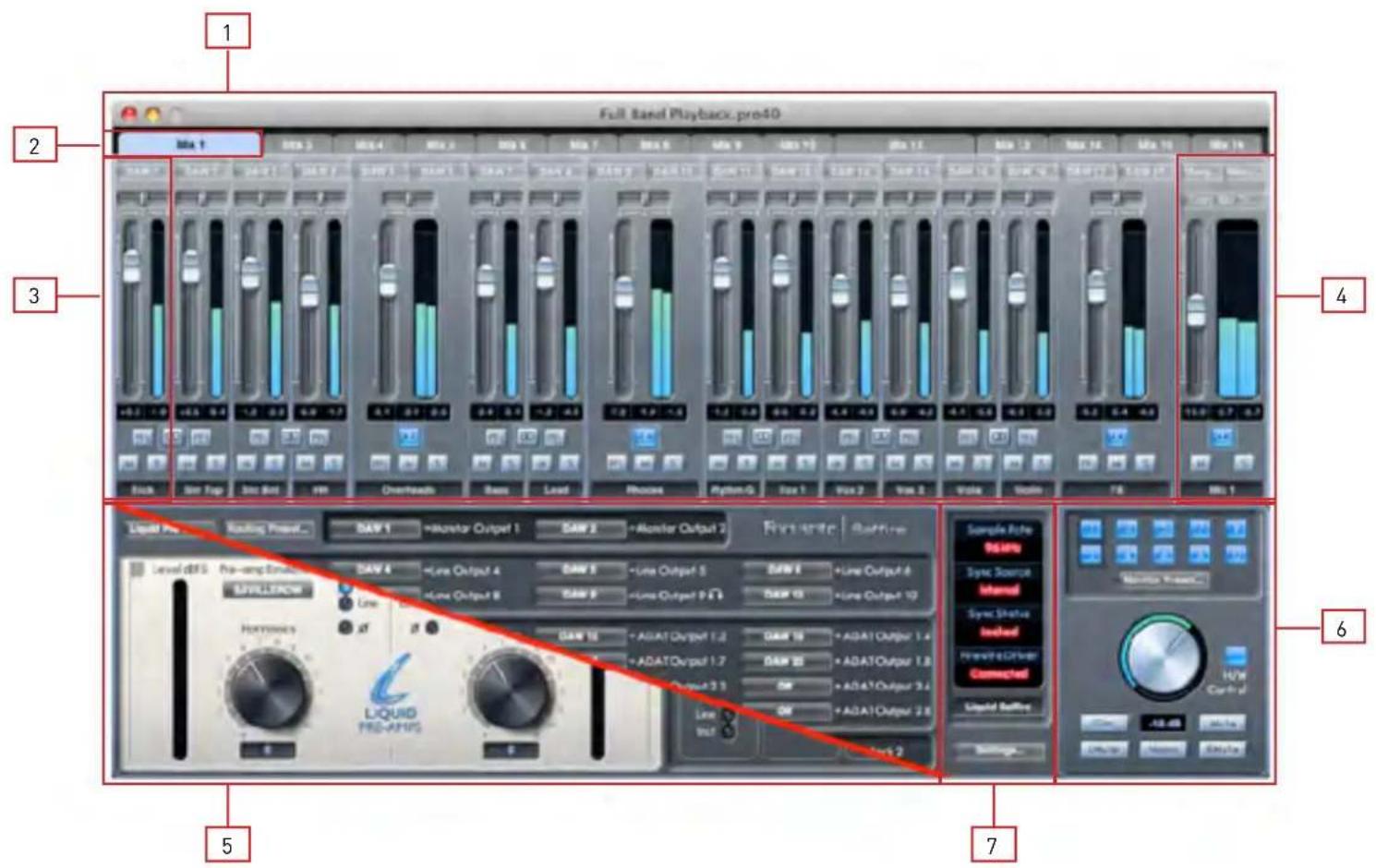
Task: Click the Kick channel pan slider
Action: click(x=141, y=199)
